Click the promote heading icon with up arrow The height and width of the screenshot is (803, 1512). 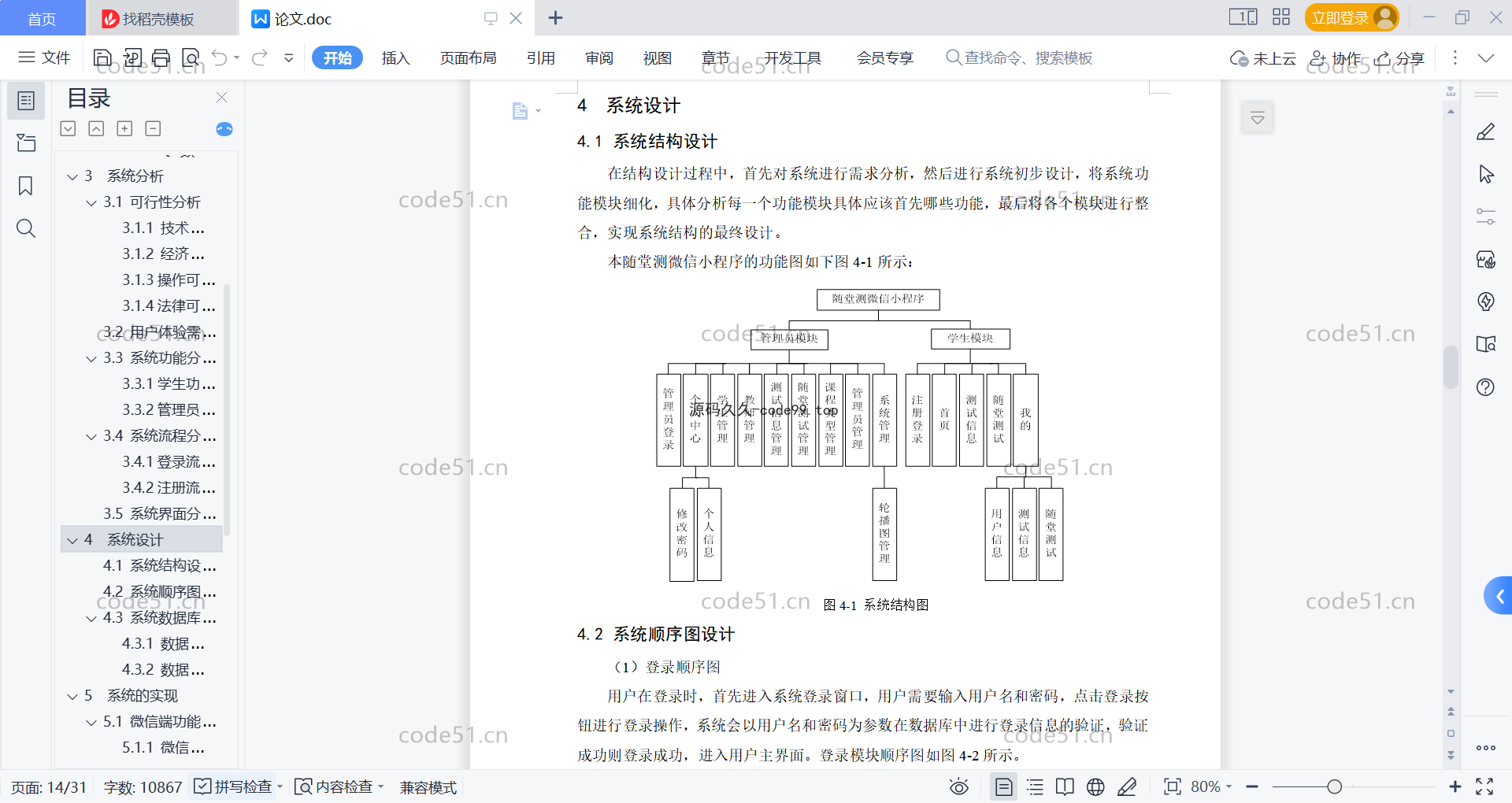point(96,128)
